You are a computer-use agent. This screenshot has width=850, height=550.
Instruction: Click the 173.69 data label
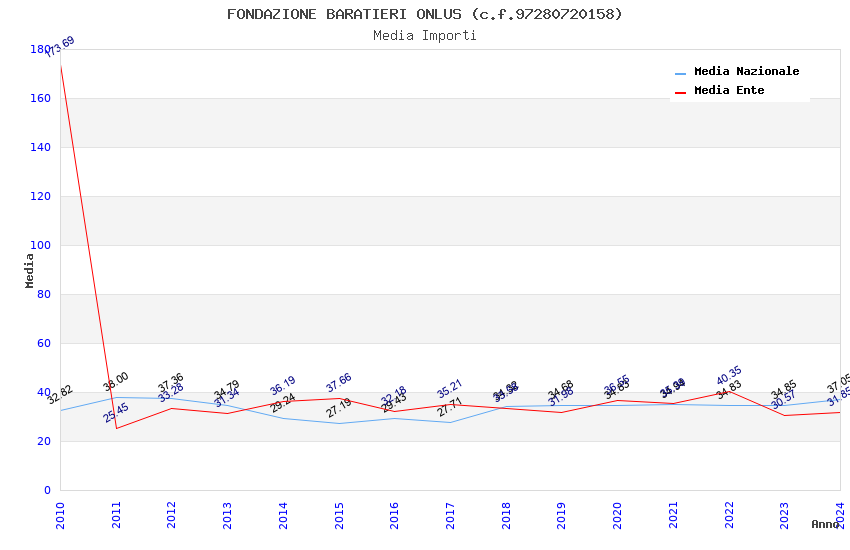pyautogui.click(x=60, y=47)
